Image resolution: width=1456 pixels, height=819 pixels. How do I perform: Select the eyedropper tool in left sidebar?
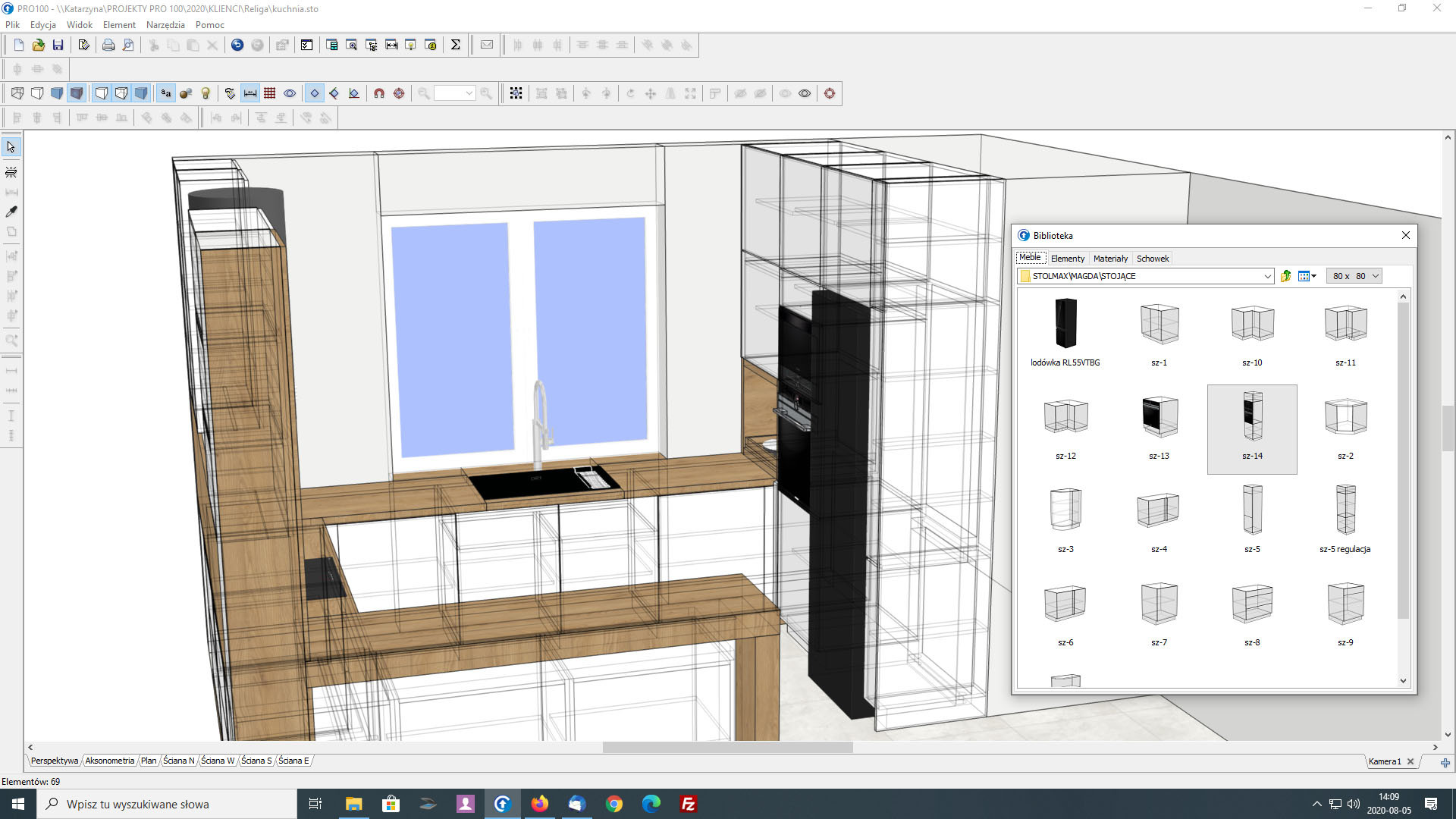[x=11, y=212]
